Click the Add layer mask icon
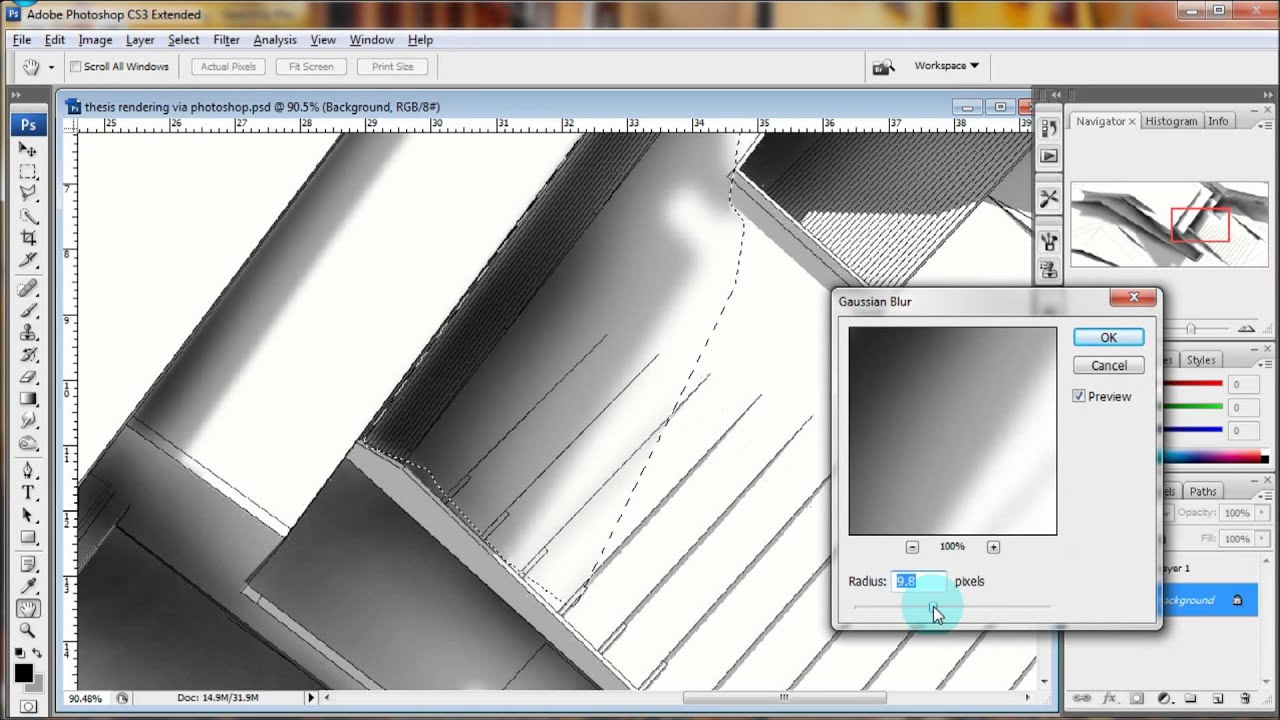 1136,698
